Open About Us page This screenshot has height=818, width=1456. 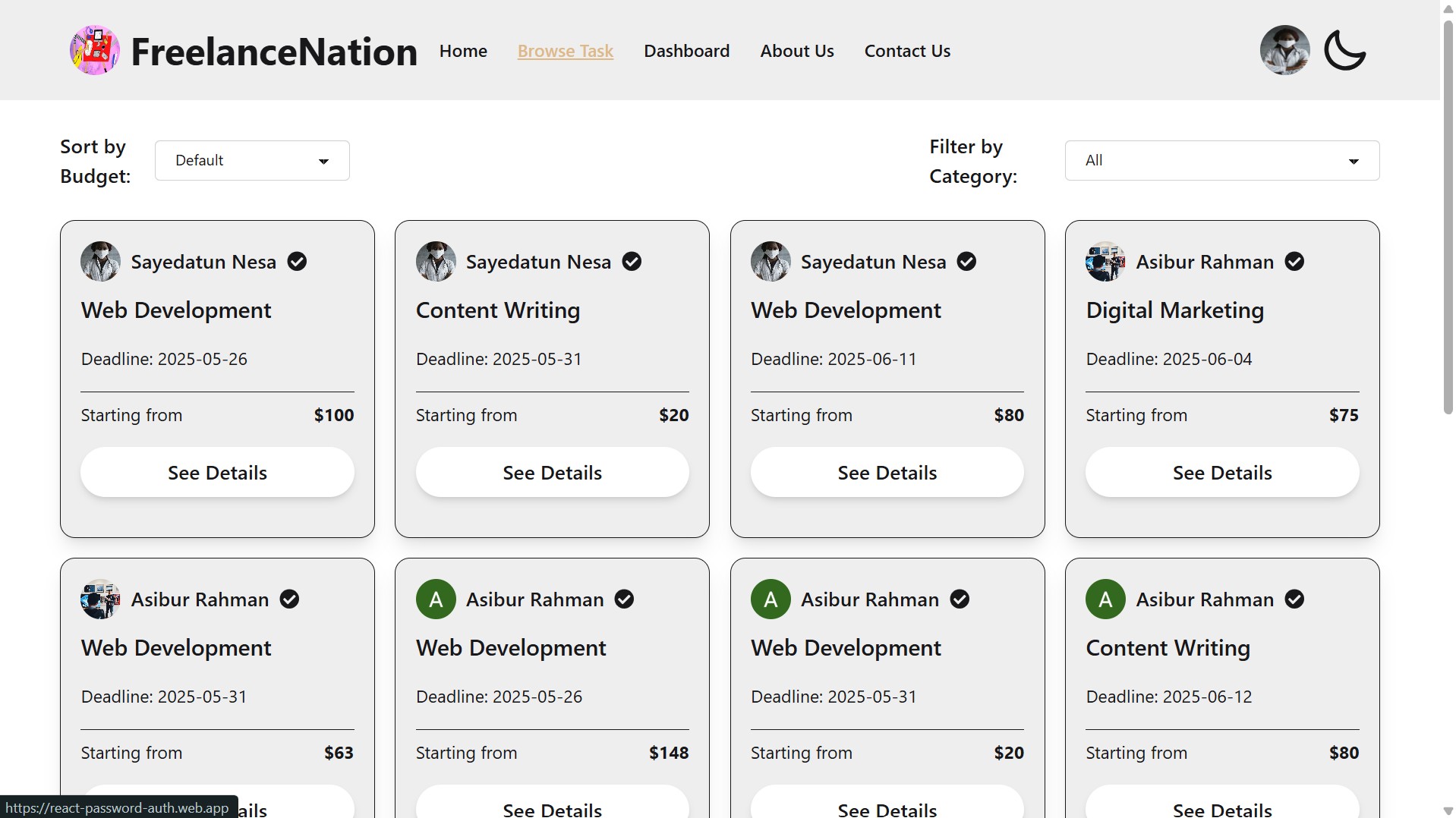point(797,51)
